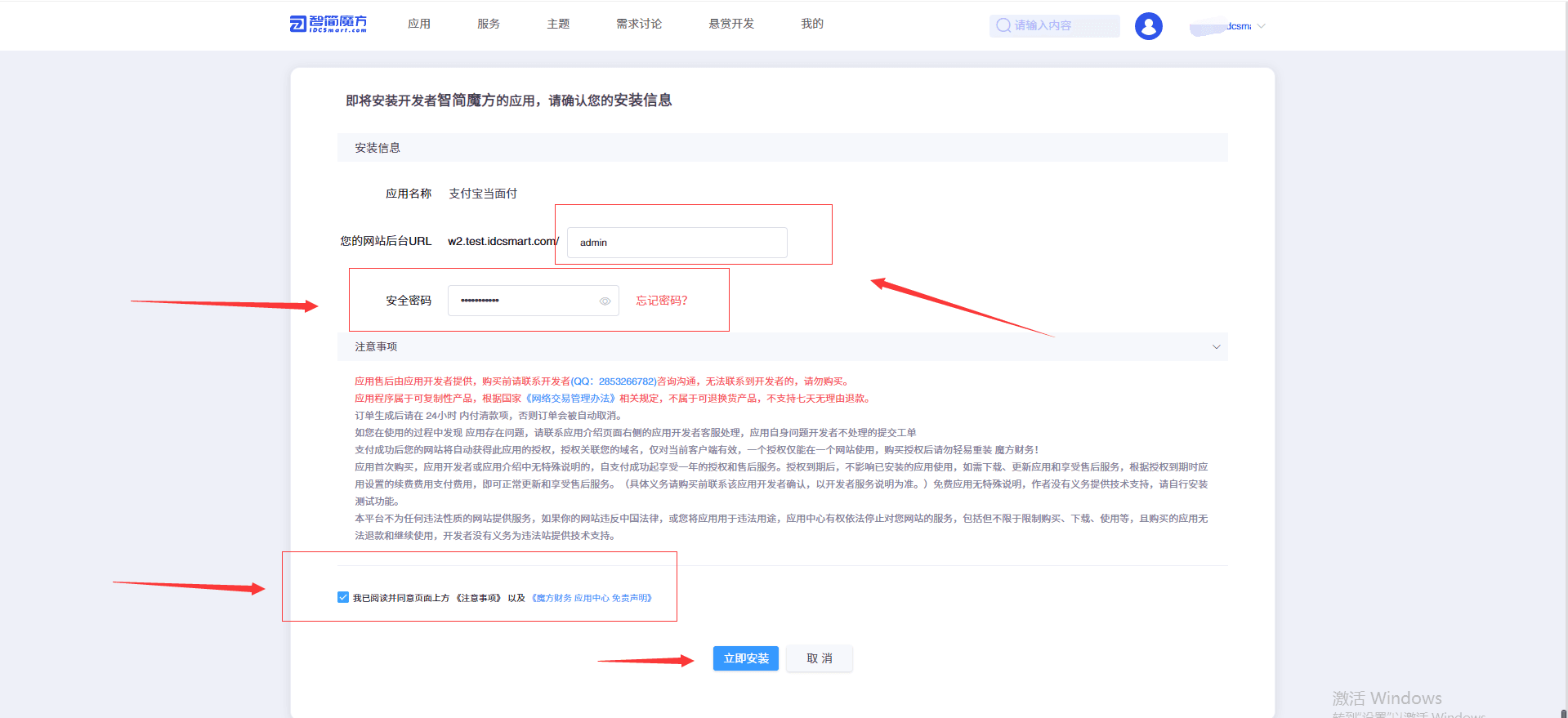Open the 魔方财务 应用中心 免责声明 link
The height and width of the screenshot is (718, 1568).
tap(592, 598)
